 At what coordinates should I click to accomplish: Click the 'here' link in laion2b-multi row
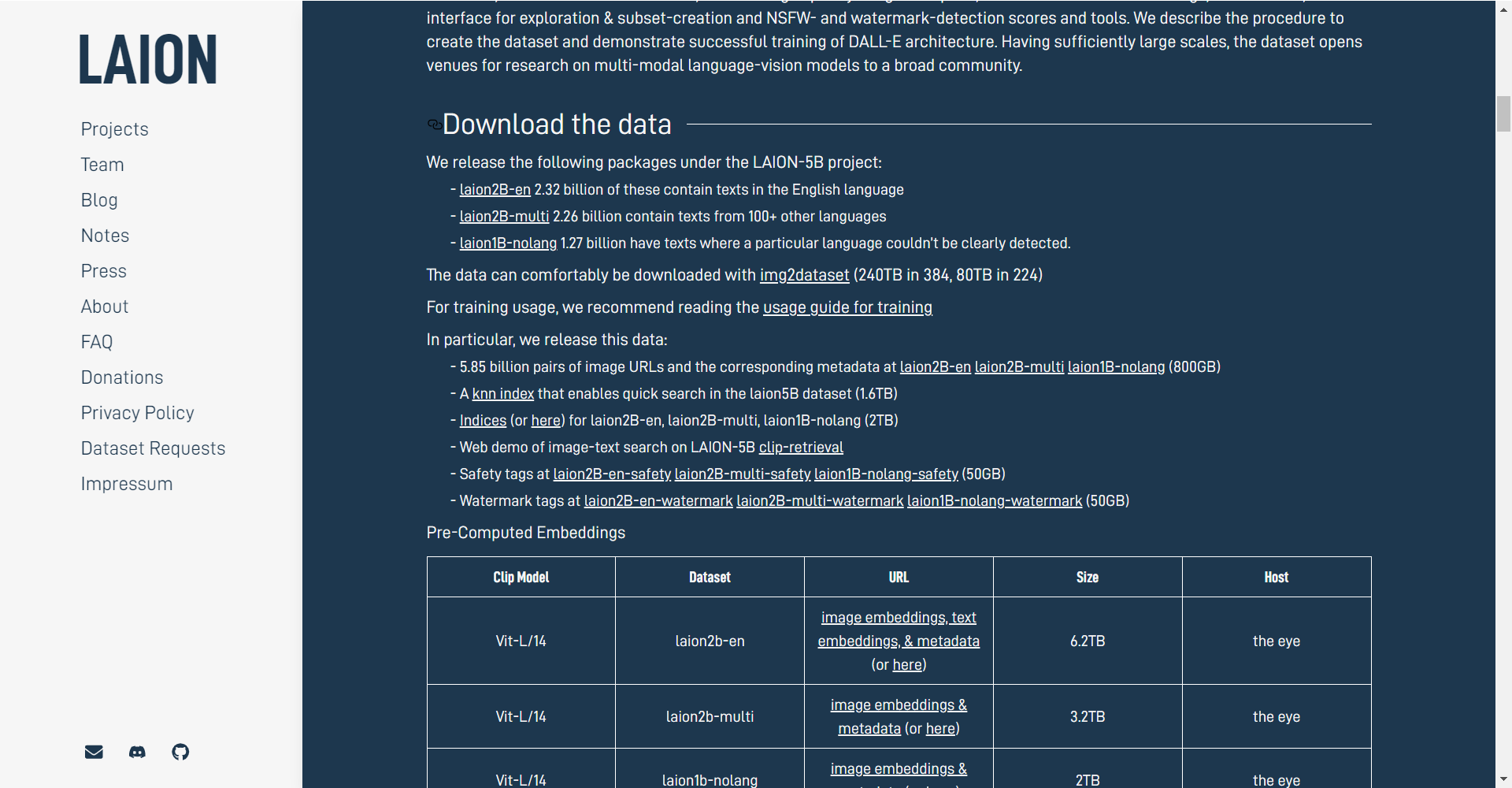tap(940, 729)
